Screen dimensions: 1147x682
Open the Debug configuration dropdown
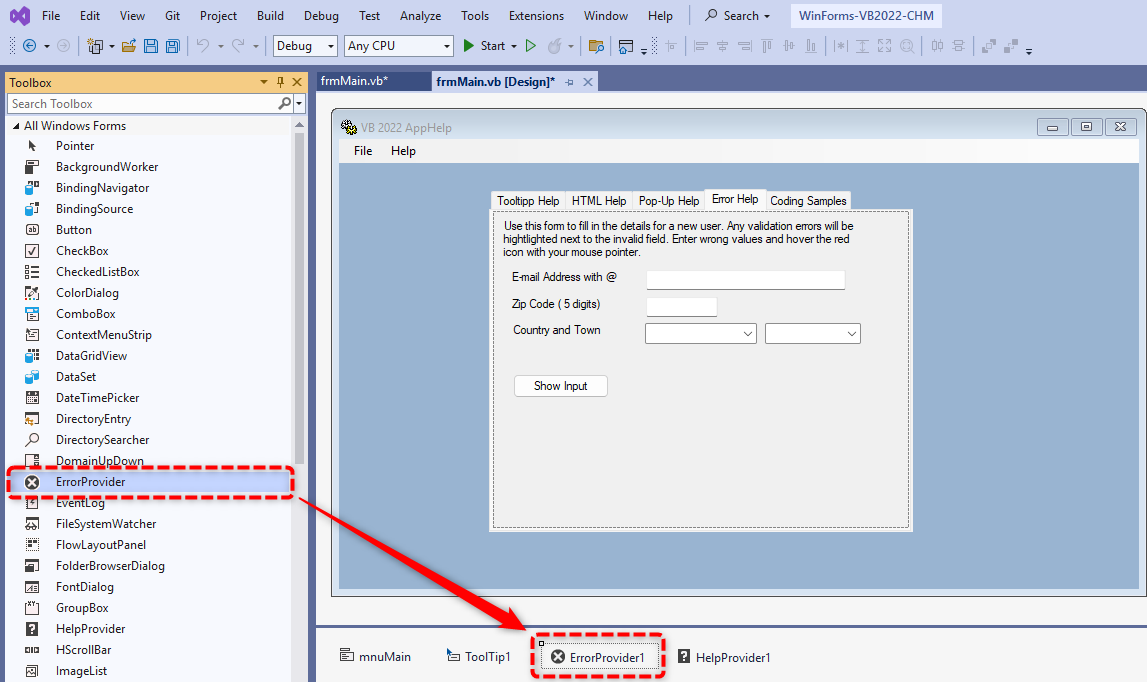pos(306,46)
